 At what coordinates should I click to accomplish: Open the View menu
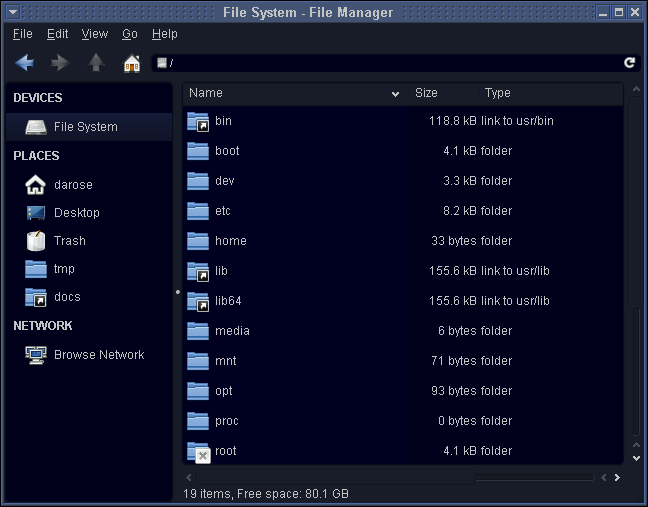tap(94, 34)
